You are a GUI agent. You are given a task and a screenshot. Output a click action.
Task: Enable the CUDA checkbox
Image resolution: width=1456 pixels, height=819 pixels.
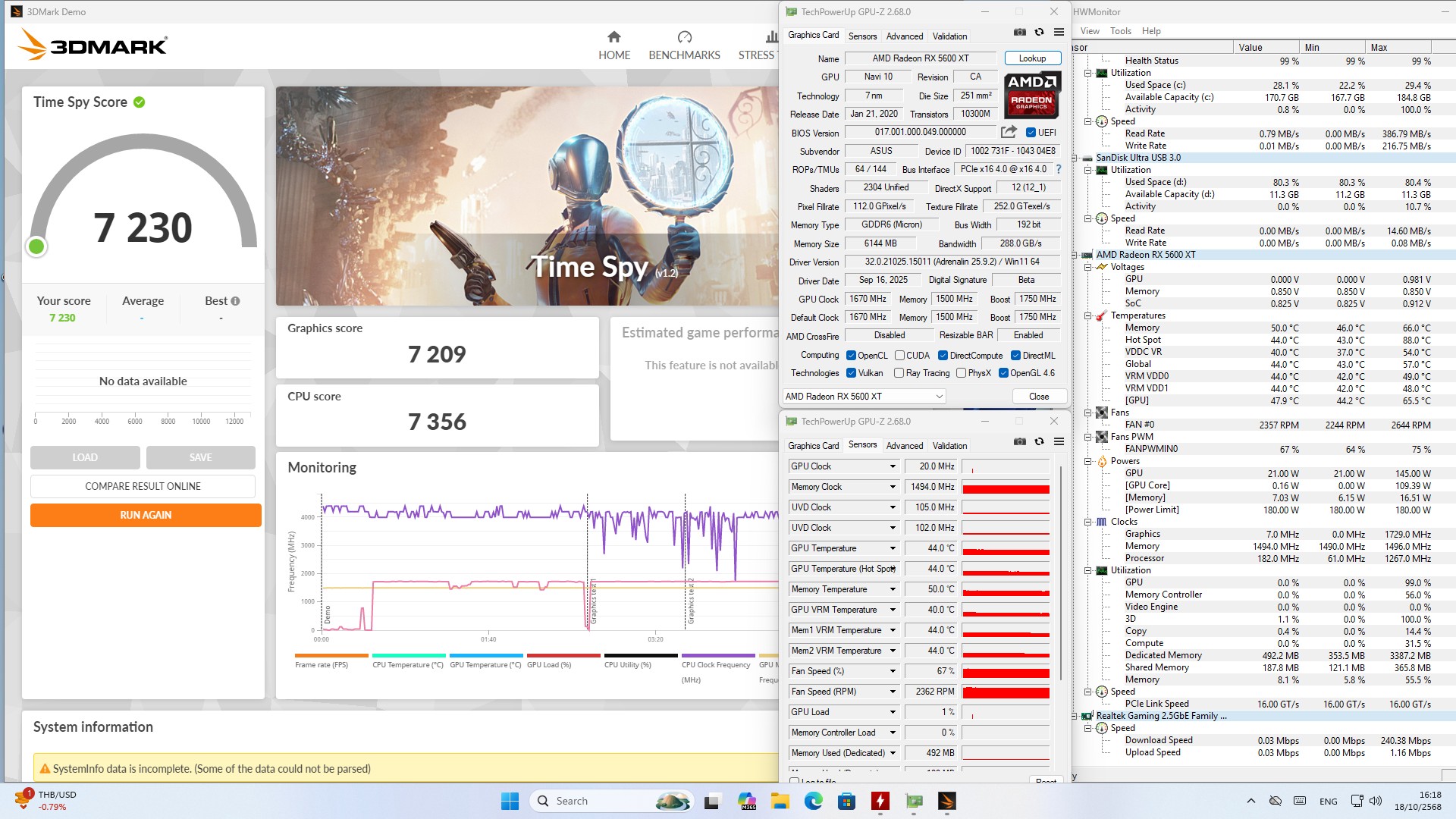point(899,356)
